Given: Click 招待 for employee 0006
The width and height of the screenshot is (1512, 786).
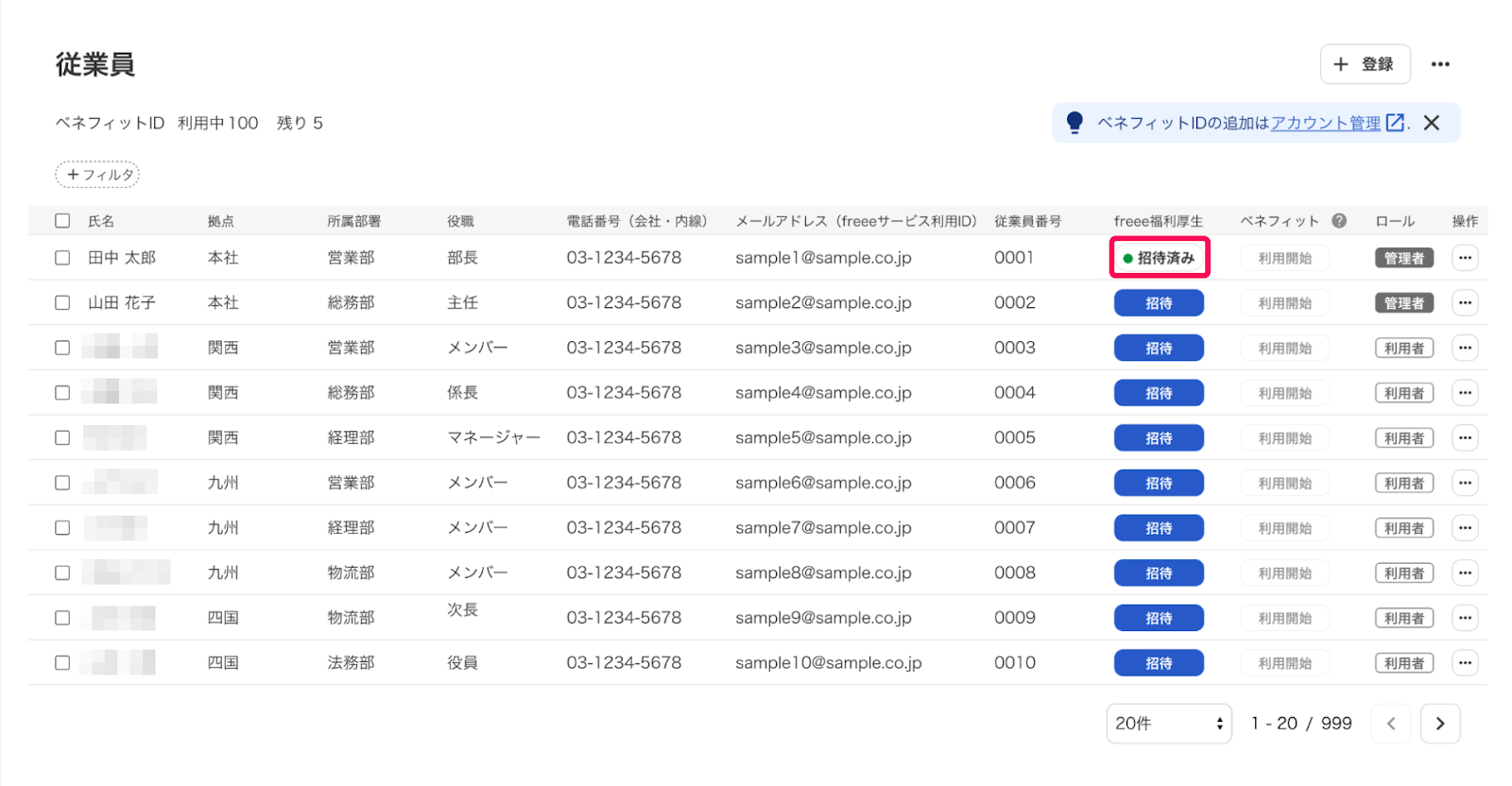Looking at the screenshot, I should (x=1159, y=483).
